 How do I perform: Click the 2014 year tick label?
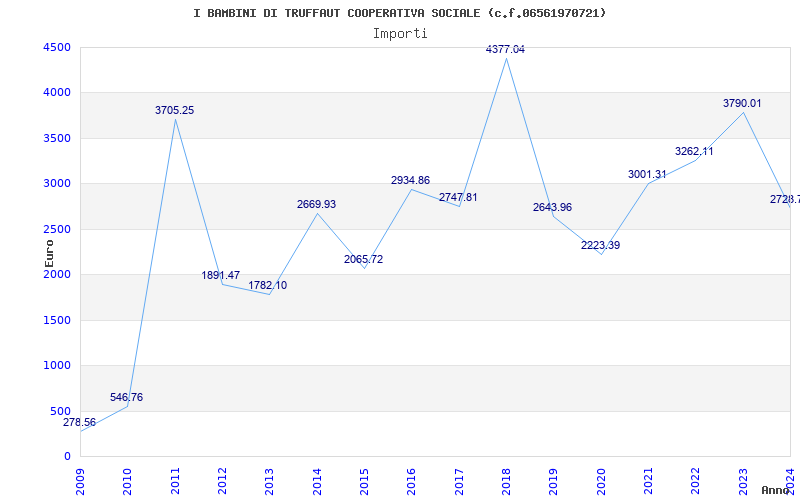[x=317, y=482]
